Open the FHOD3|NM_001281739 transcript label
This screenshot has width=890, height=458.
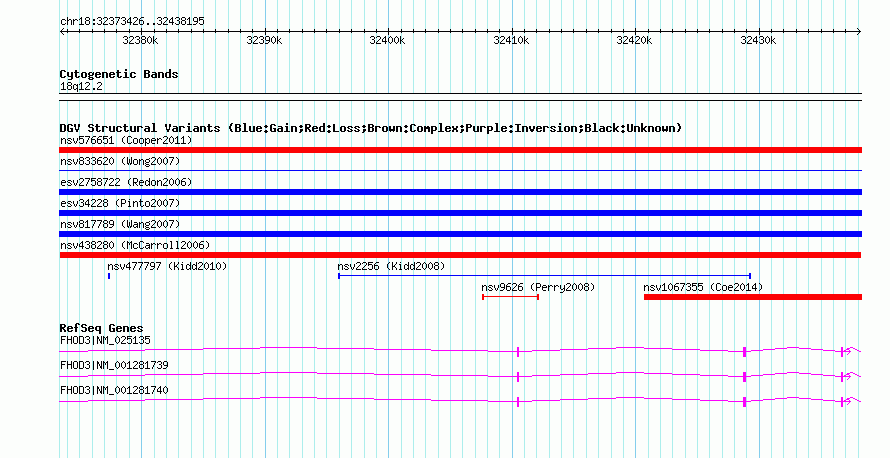pos(114,365)
